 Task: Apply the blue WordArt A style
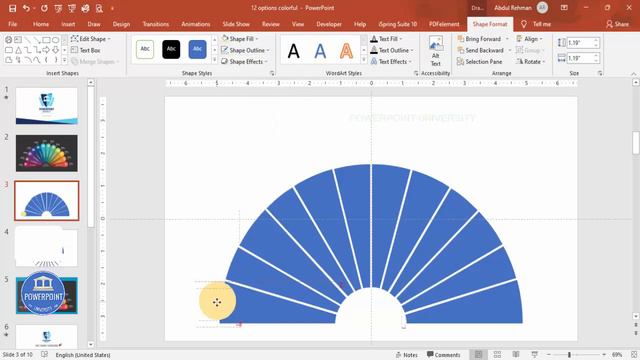320,51
